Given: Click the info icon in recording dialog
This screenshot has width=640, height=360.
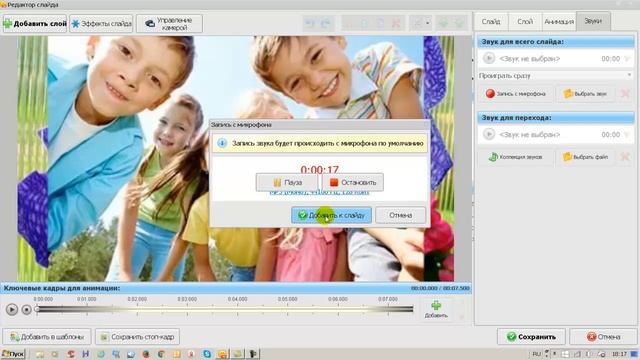Looking at the screenshot, I should pos(222,143).
